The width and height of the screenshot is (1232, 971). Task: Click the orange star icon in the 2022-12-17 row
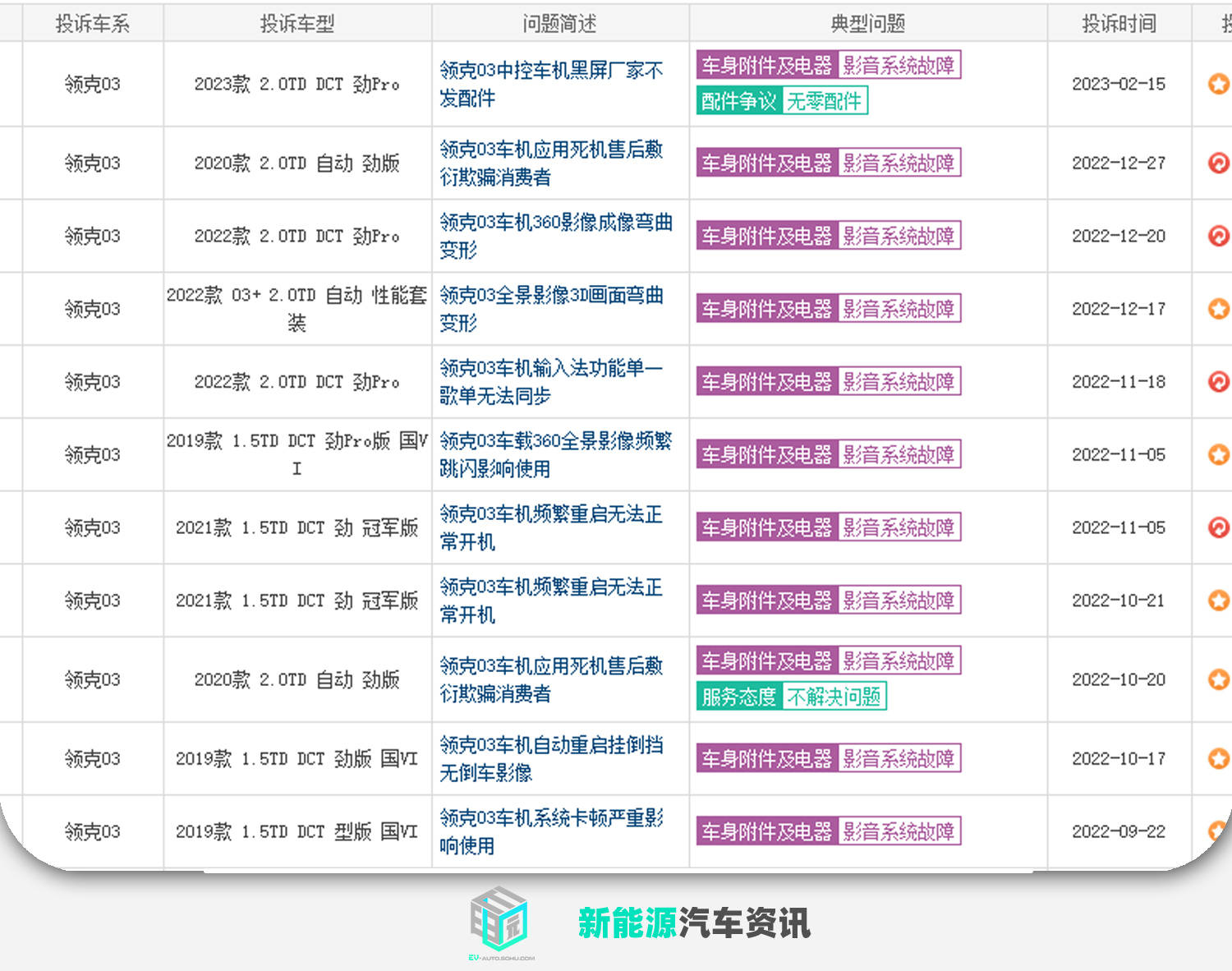click(1219, 309)
